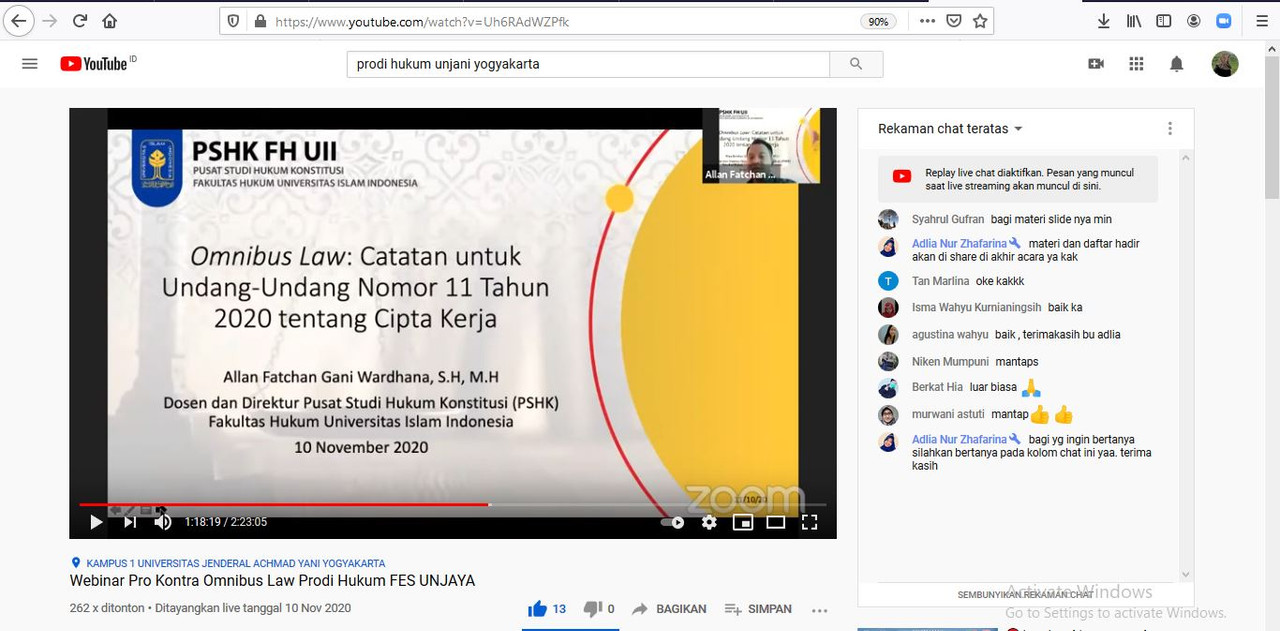The image size is (1280, 631).
Task: Click the Zoom extension icon
Action: [1224, 21]
